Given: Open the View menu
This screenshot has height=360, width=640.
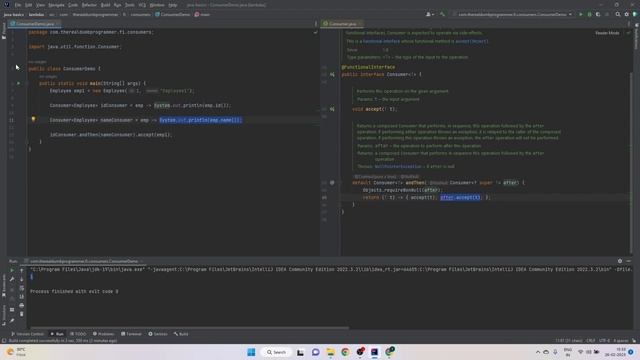Looking at the screenshot, I should (40, 5).
